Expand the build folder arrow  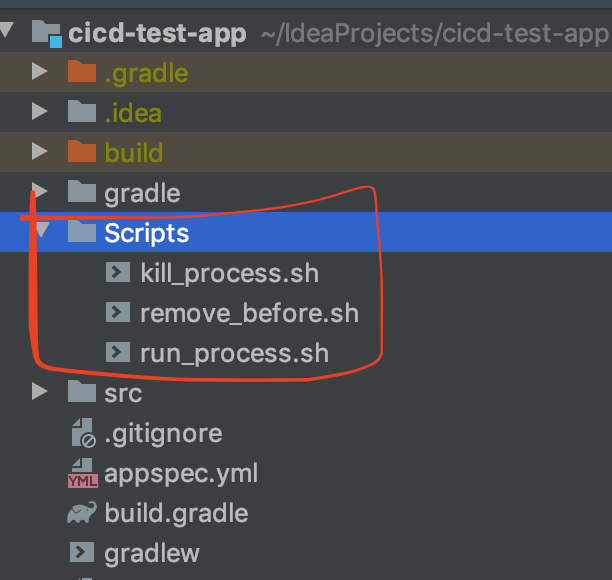coord(39,151)
